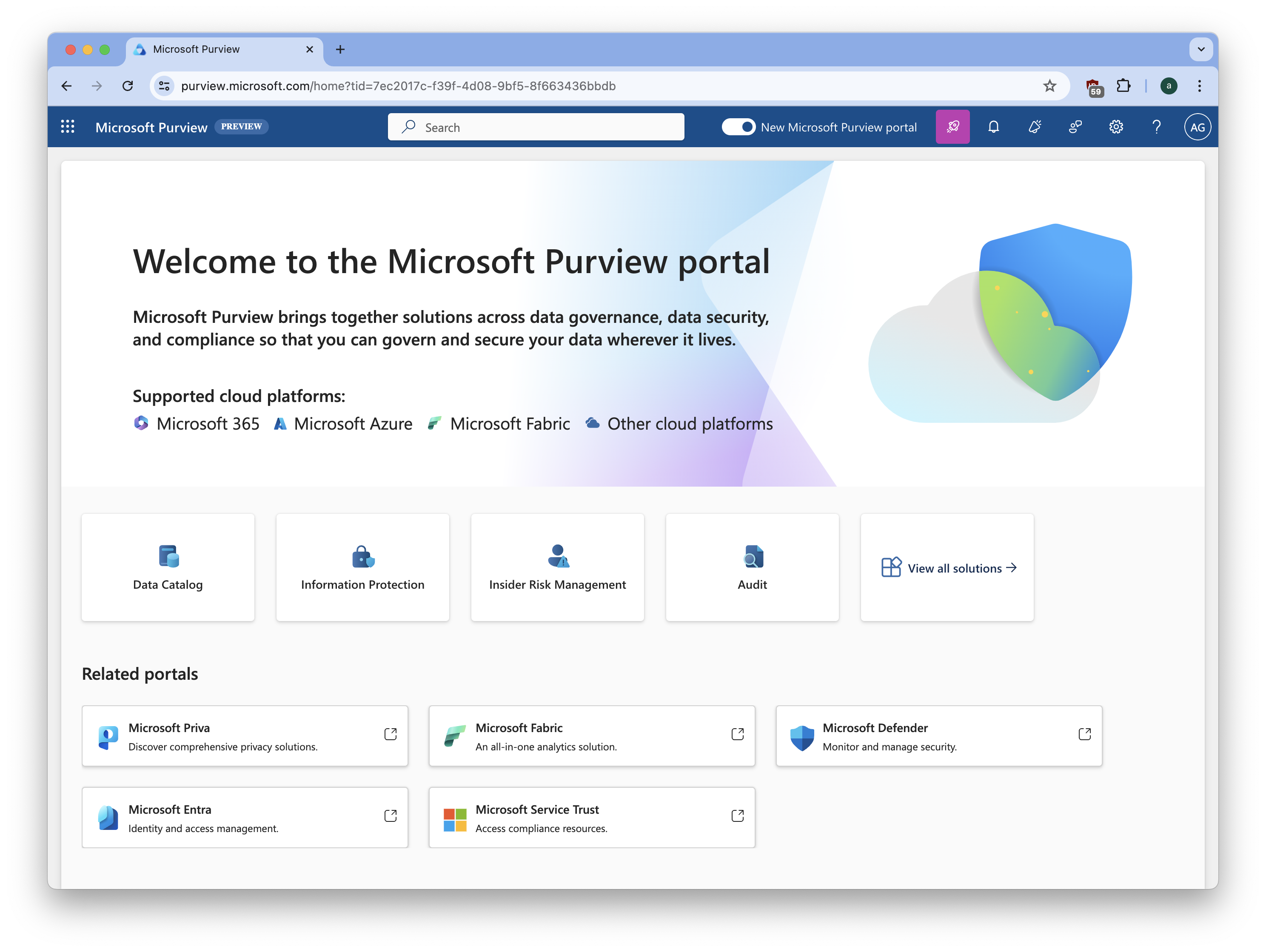
Task: Open Chrome three-dot menu
Action: [1199, 86]
